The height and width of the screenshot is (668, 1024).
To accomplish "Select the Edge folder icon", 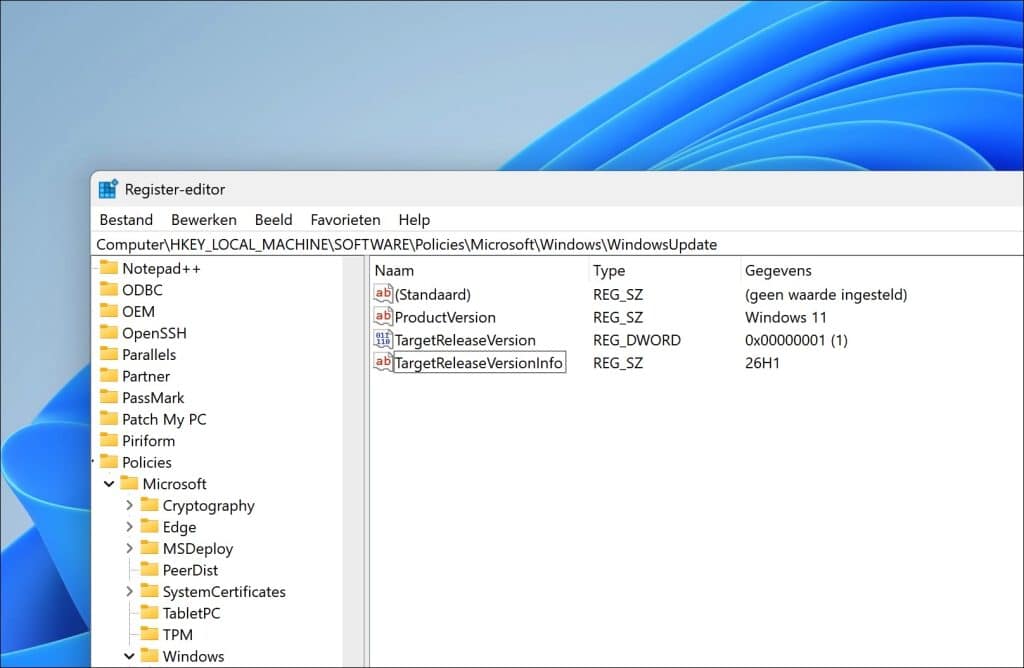I will click(x=150, y=526).
